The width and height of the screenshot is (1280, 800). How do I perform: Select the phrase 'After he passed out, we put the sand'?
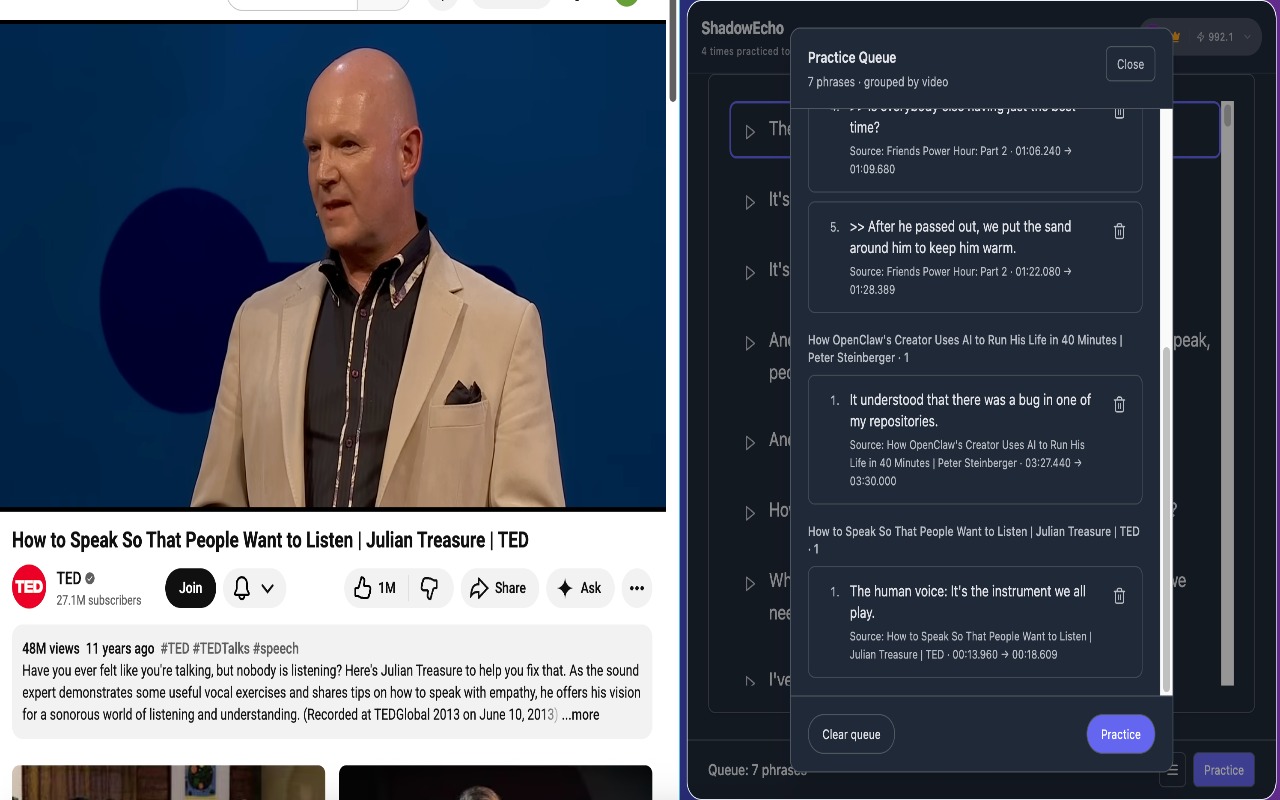(x=960, y=237)
